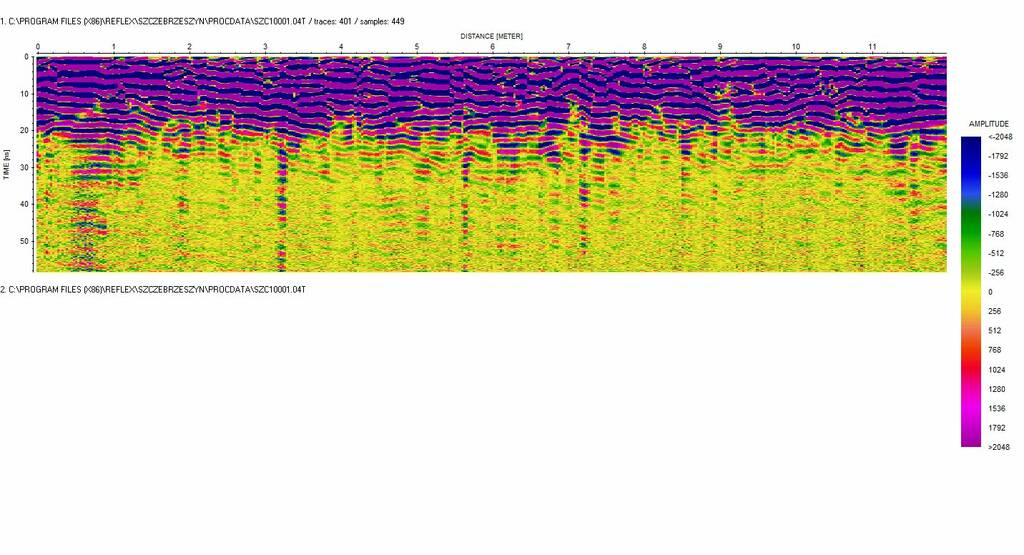Click the >2048 label on the amplitude legend
Screen dimensions: 1024x555
(x=998, y=447)
